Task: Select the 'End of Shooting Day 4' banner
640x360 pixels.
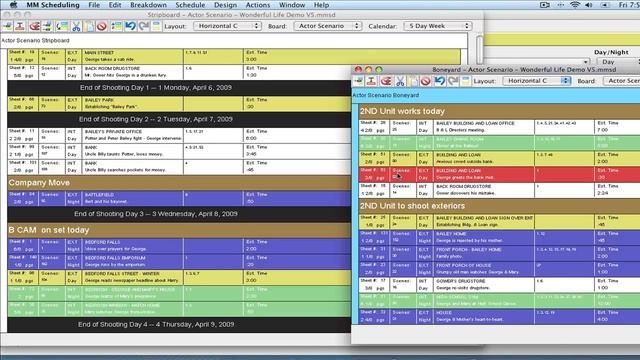Action: [179, 324]
